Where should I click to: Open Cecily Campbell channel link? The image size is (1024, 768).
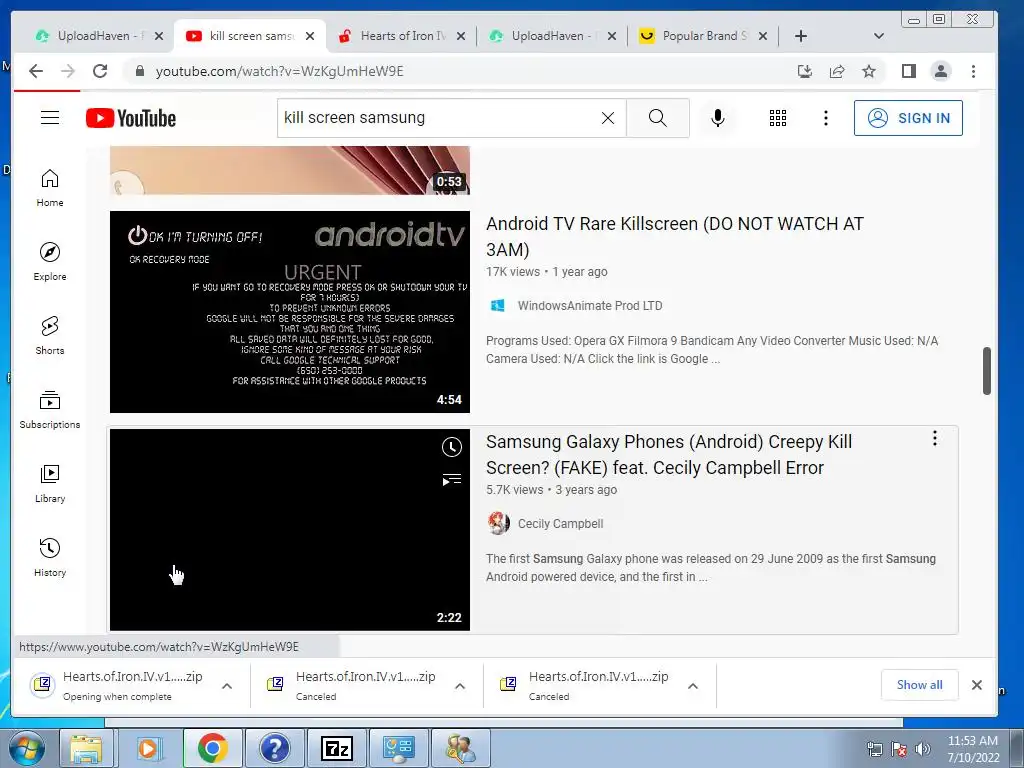[560, 524]
